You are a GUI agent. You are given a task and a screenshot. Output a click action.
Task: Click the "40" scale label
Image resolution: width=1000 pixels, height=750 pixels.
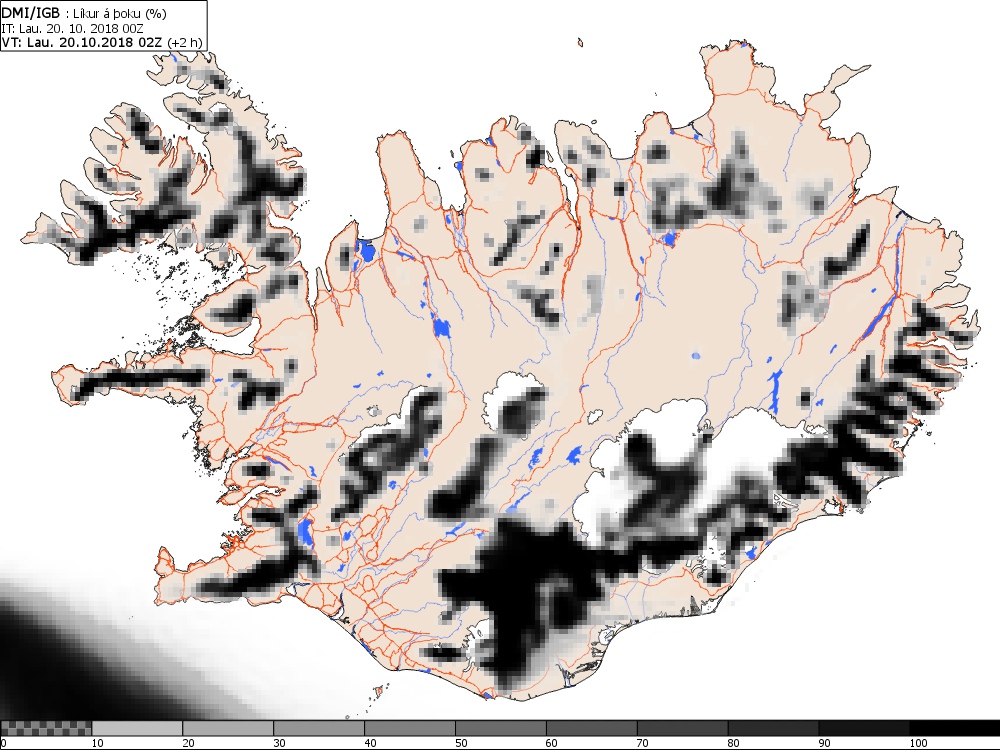click(x=370, y=743)
